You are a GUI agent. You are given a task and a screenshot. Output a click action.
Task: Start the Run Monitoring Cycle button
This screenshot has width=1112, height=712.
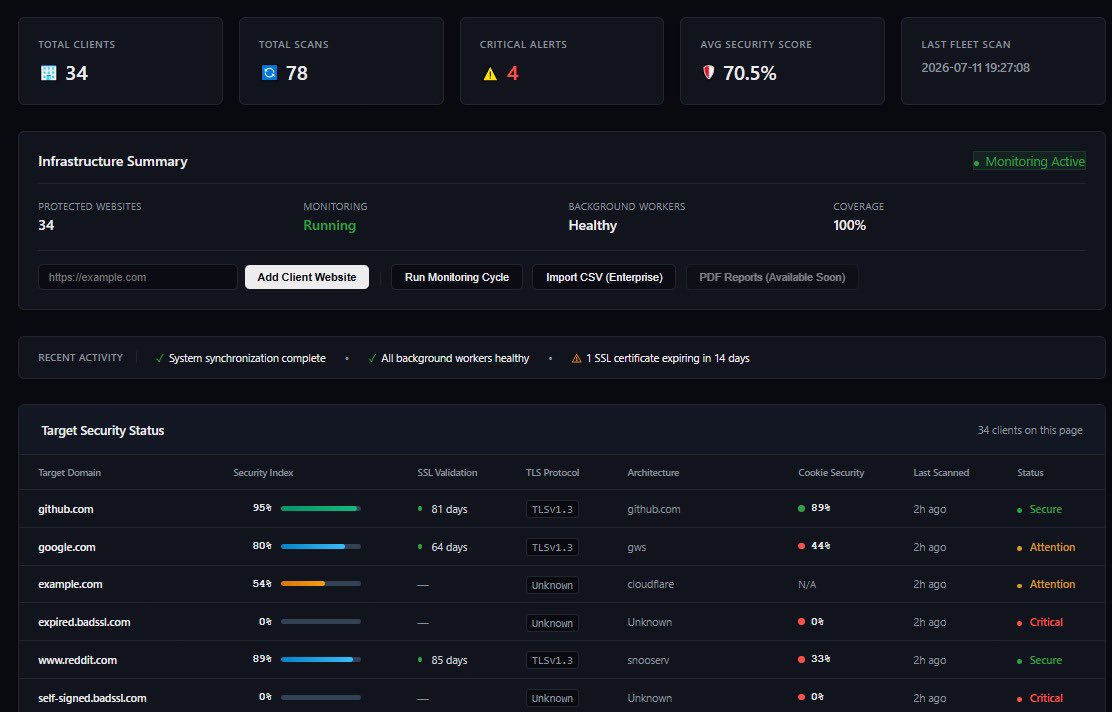click(457, 277)
